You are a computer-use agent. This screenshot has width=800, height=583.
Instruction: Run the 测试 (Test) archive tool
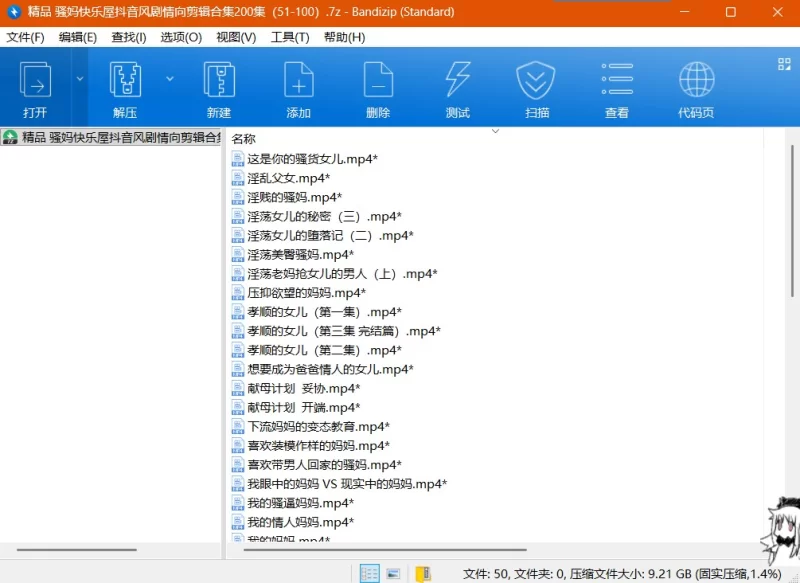(458, 88)
